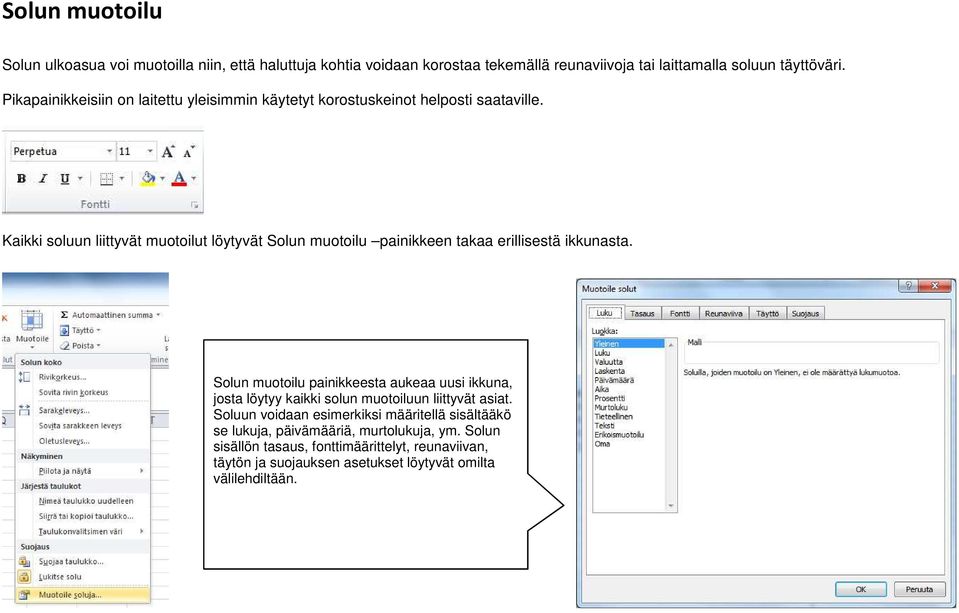Click the Increase font size icon
The height and width of the screenshot is (613, 959).
(168, 152)
